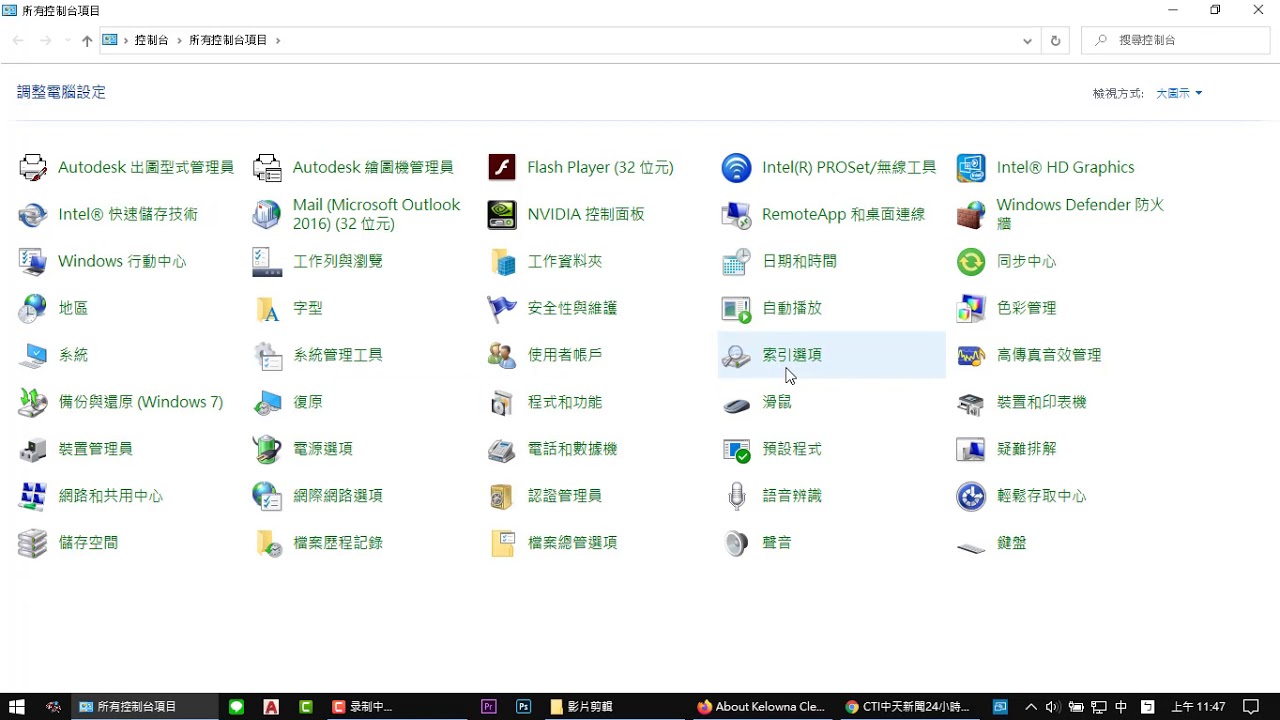The width and height of the screenshot is (1280, 720).
Task: Click the 聲音 link text
Action: [x=777, y=543]
